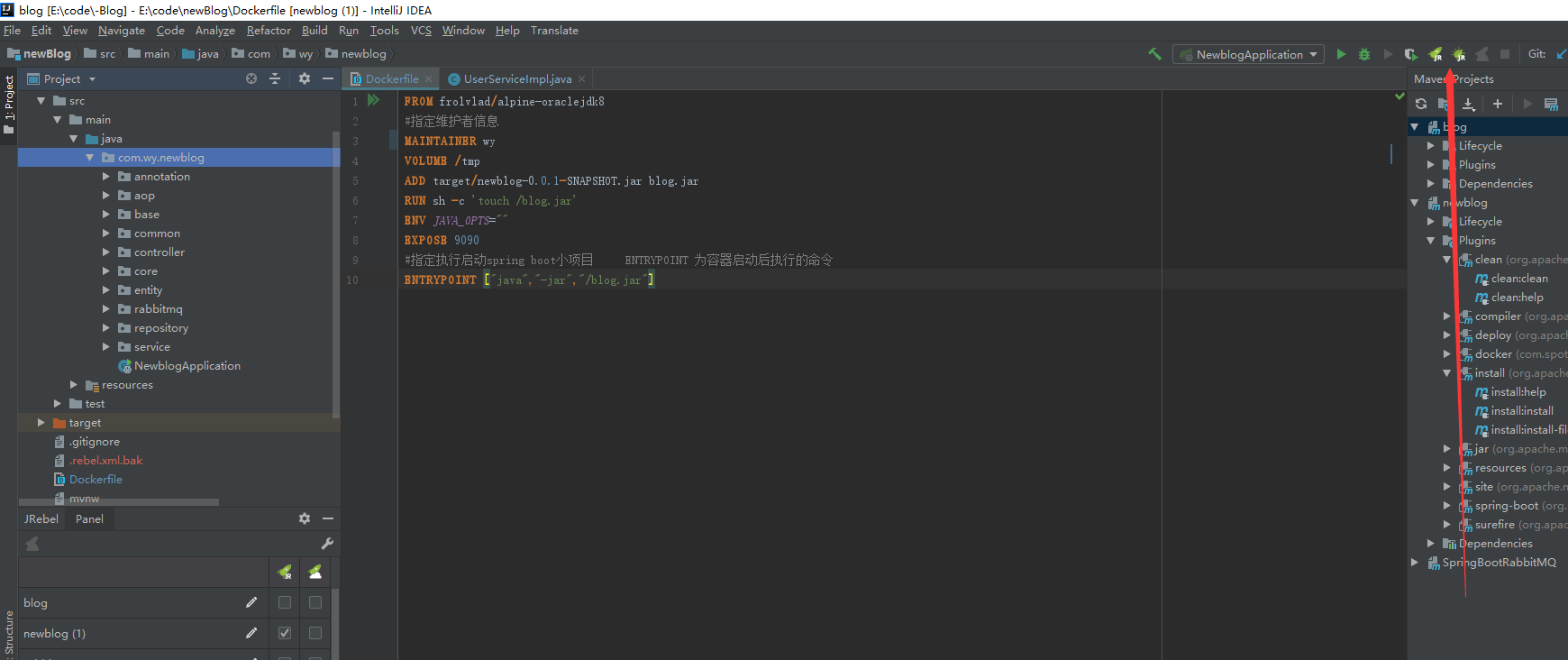Reimport all Maven projects using refresh icon
Viewport: 1568px width, 660px height.
(x=1421, y=105)
